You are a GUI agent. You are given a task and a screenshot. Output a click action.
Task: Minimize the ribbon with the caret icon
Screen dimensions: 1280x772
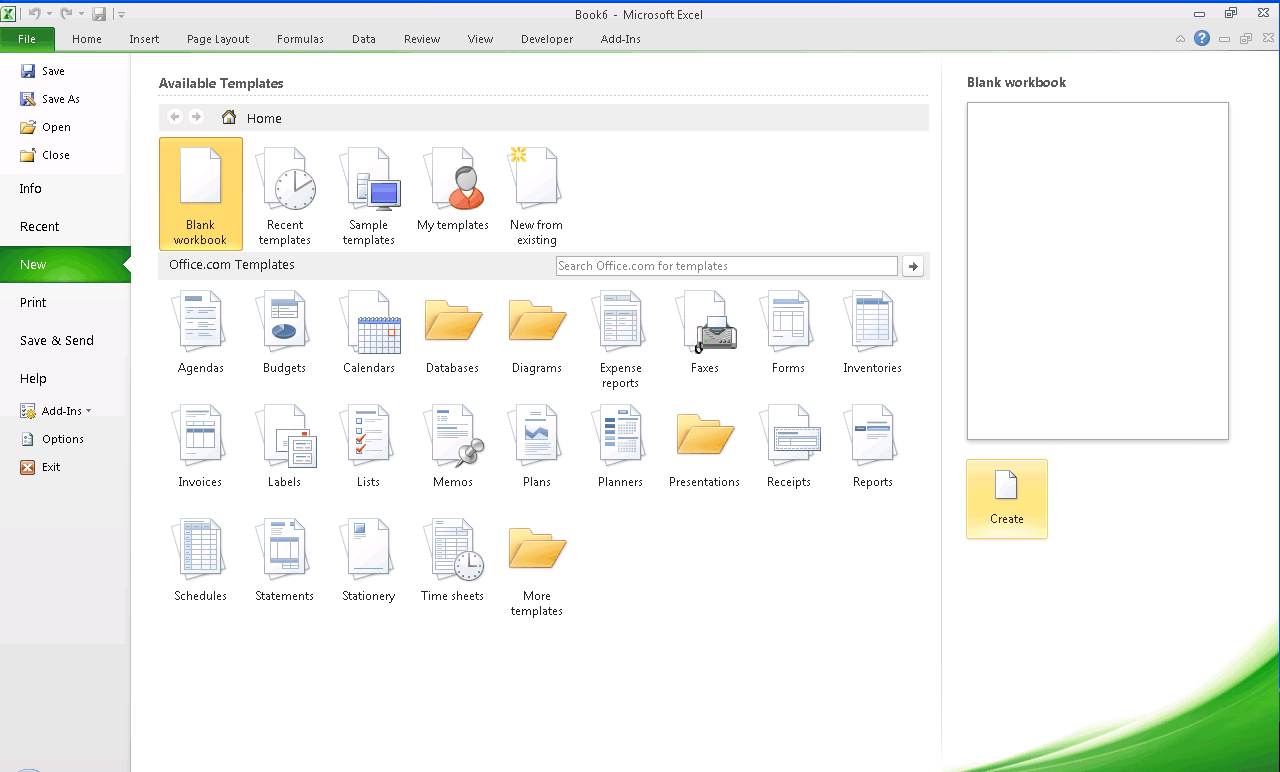(1180, 39)
